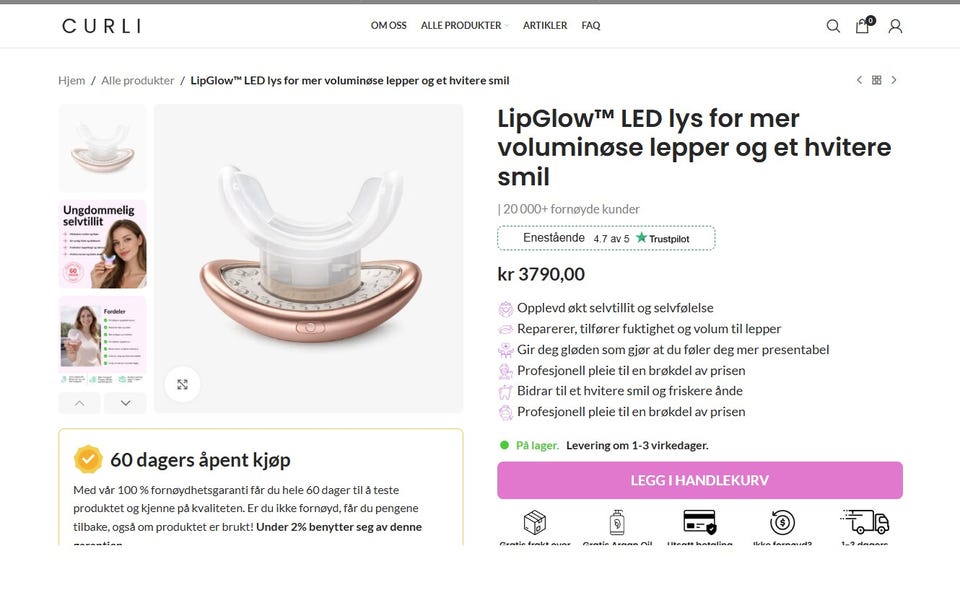This screenshot has height=595, width=960.
Task: Go to Hjem breadcrumb link
Action: coord(71,80)
